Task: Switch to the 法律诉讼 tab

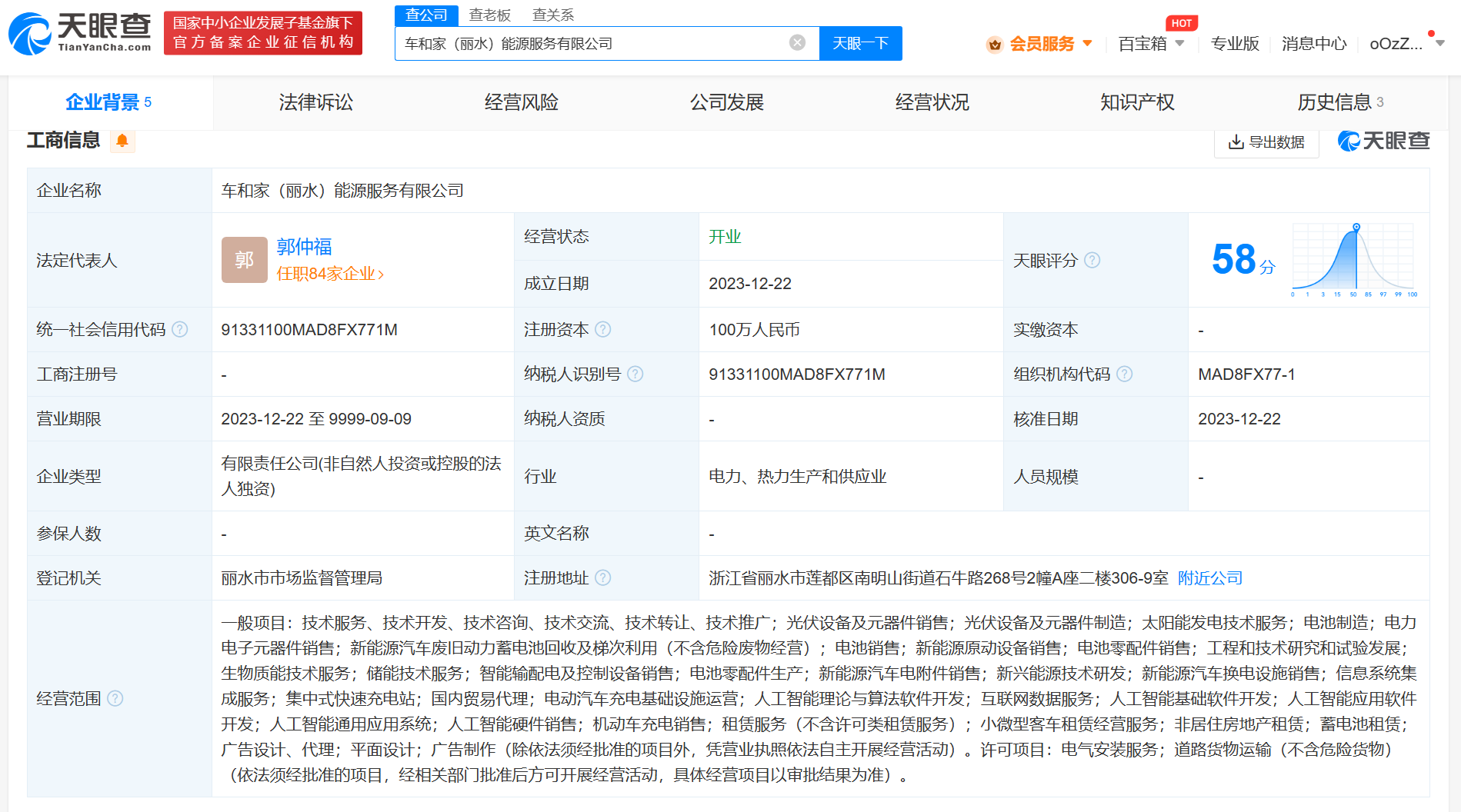Action: 315,102
